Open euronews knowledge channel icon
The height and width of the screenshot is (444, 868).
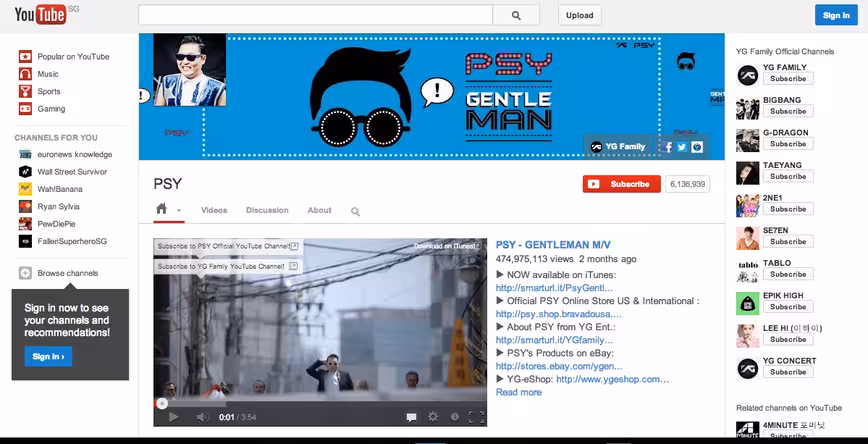coord(25,154)
